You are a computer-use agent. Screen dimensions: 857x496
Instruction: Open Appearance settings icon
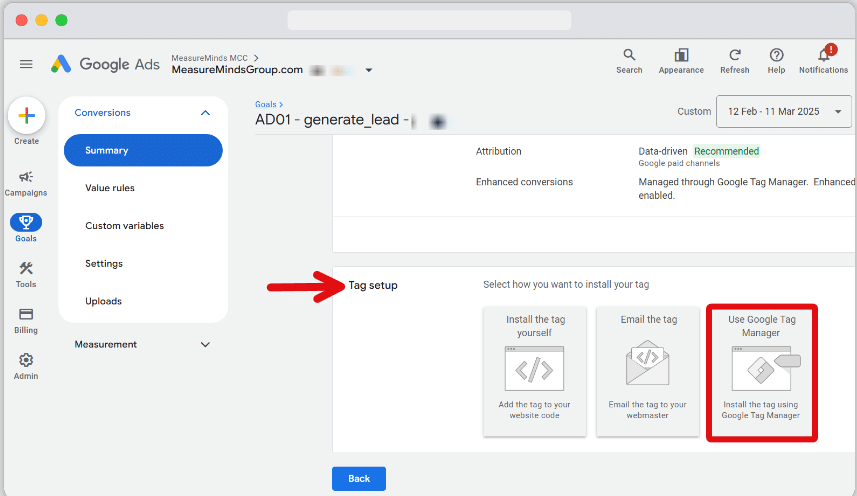[681, 55]
